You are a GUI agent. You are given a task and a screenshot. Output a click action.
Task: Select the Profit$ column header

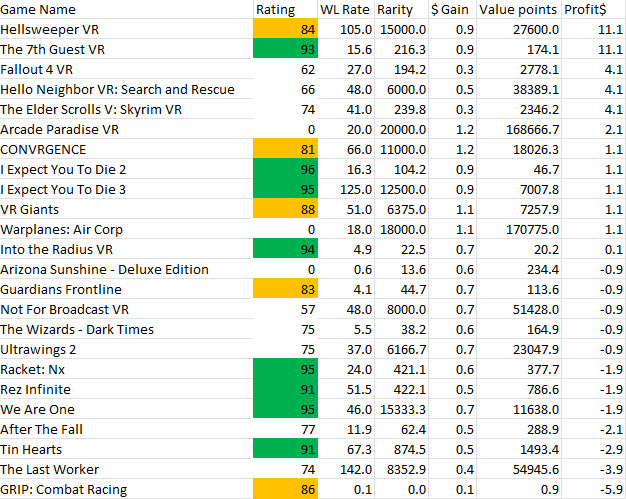click(x=594, y=9)
